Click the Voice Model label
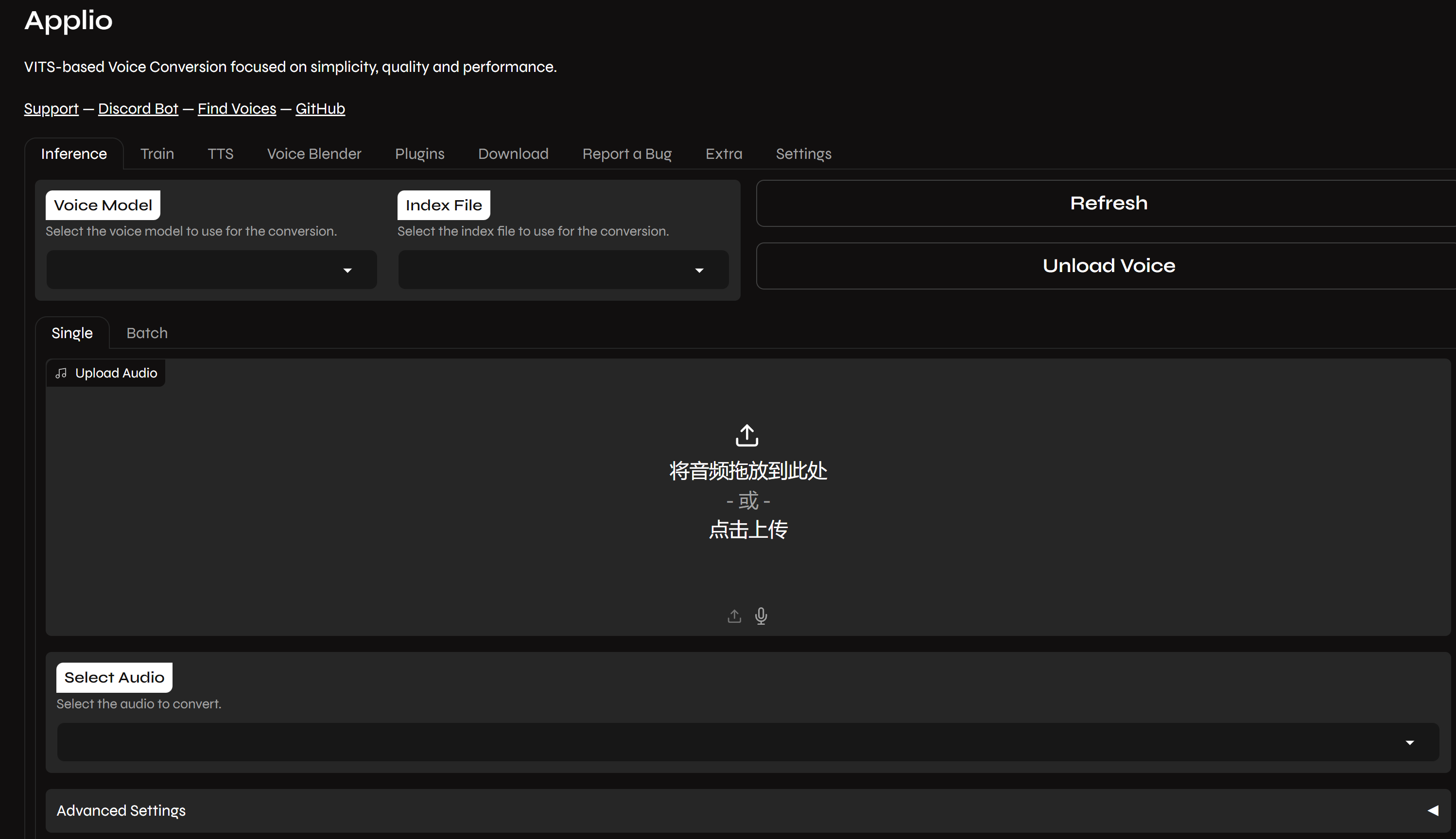 click(x=103, y=205)
